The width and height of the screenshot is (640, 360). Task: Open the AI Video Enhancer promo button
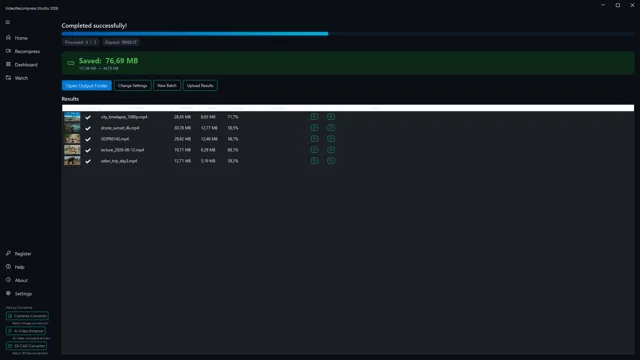[x=26, y=331]
